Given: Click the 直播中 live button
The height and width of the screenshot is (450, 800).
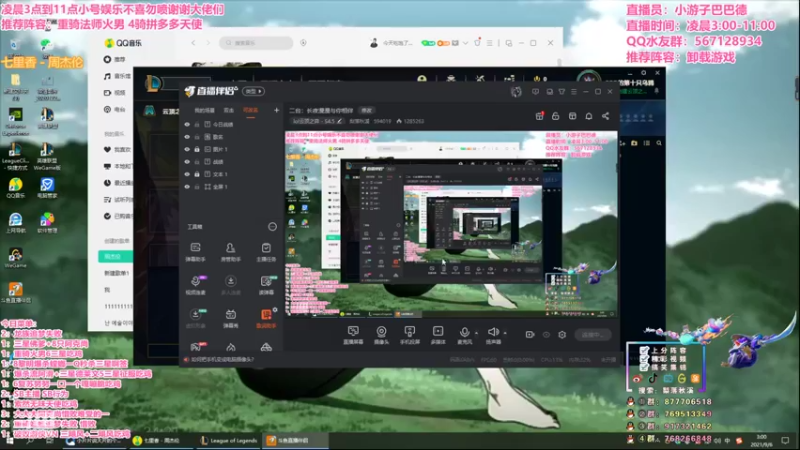Looking at the screenshot, I should [592, 335].
